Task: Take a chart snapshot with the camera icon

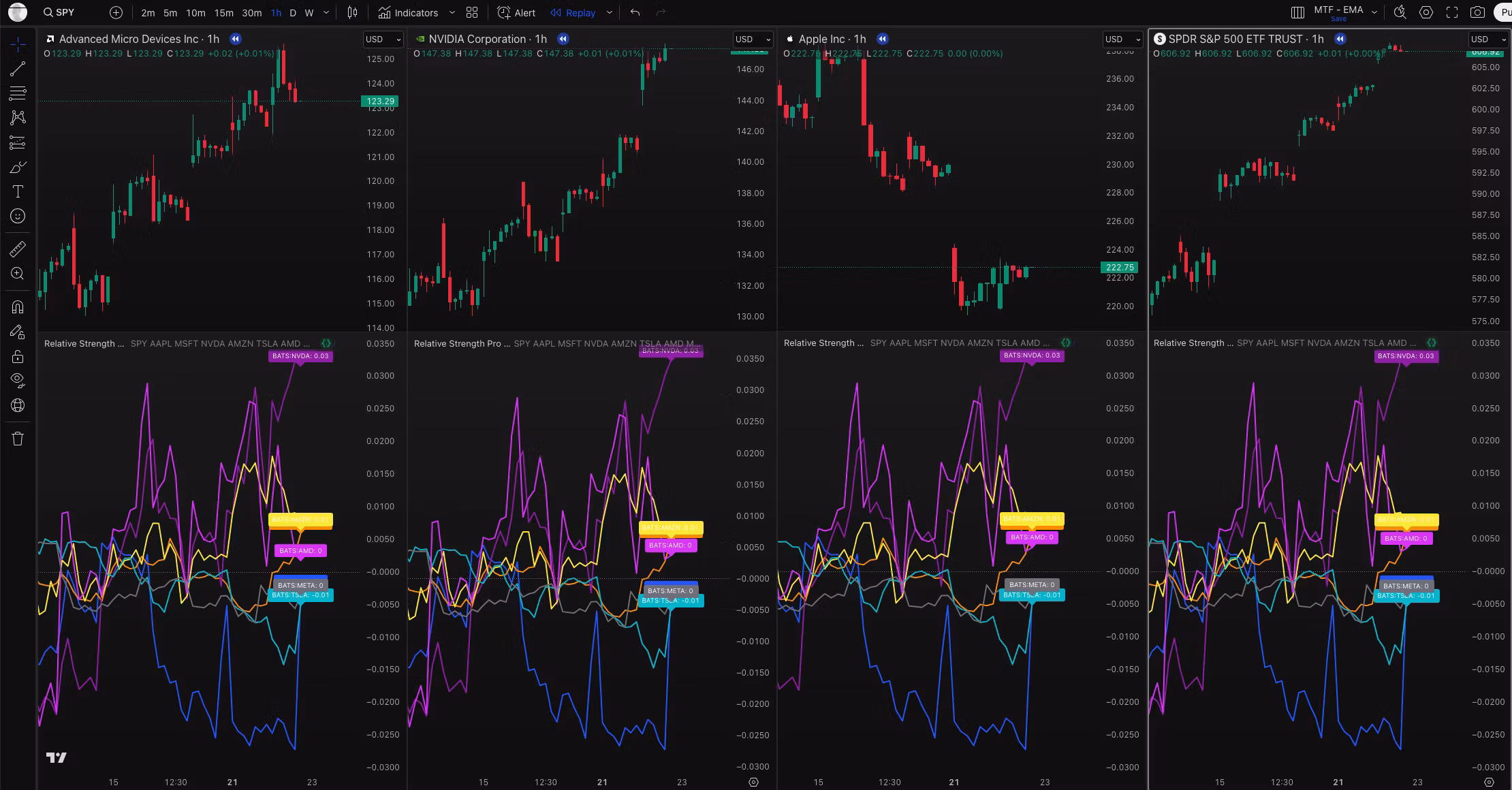Action: [x=1477, y=12]
